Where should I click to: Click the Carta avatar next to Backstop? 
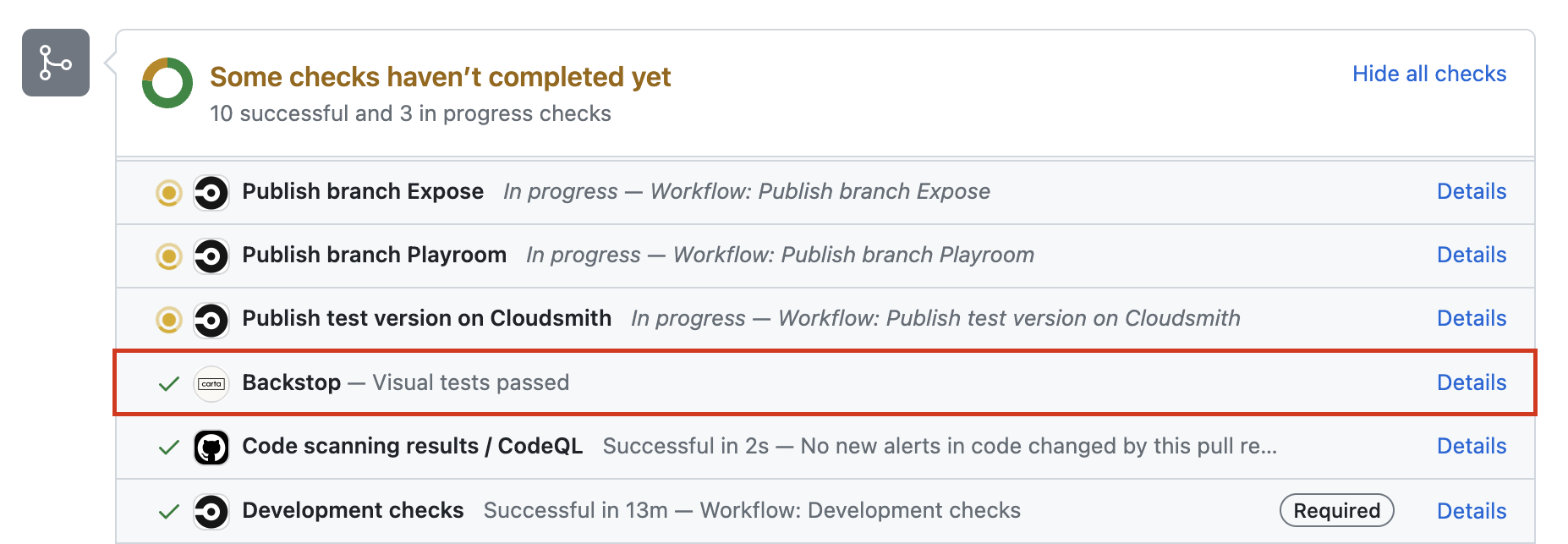(211, 383)
